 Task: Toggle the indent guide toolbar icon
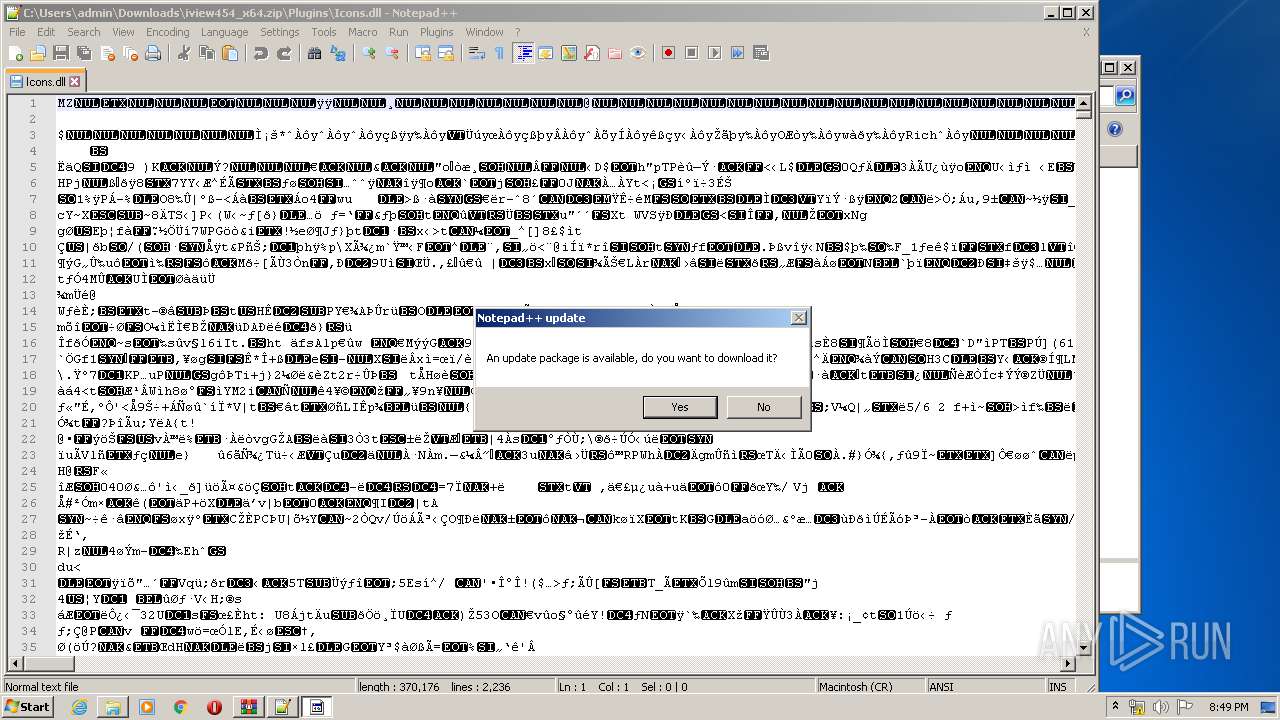click(523, 53)
